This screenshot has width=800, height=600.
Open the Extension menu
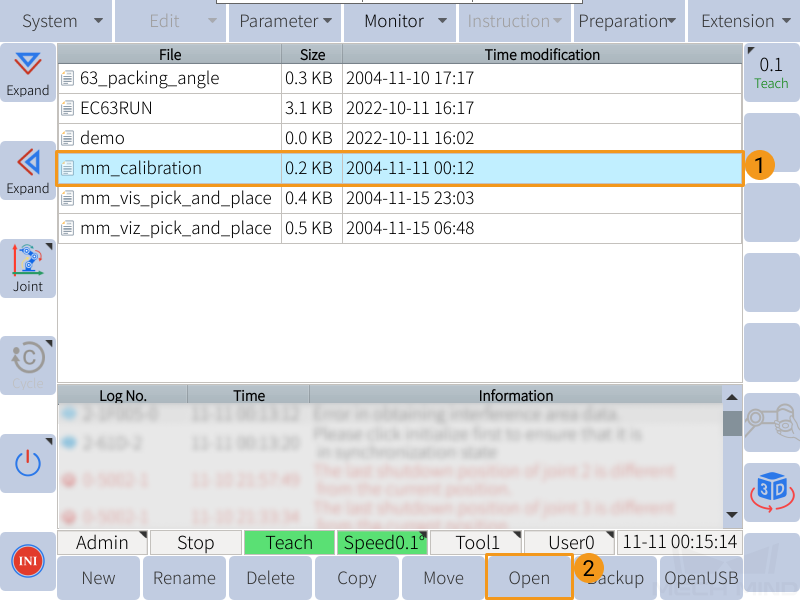point(744,21)
